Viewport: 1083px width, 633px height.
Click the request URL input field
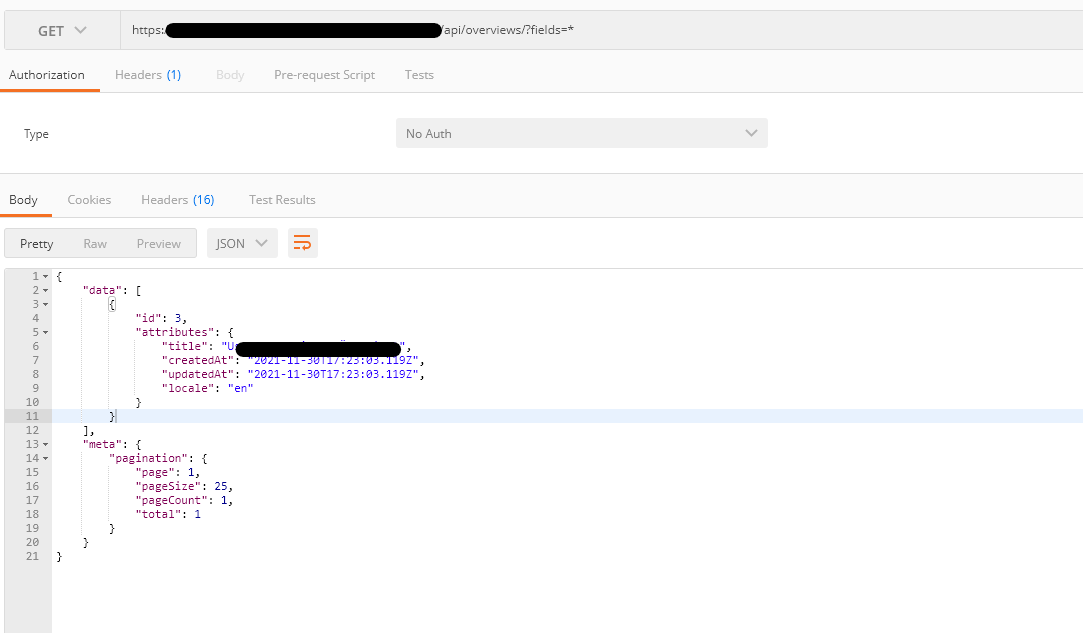(601, 30)
